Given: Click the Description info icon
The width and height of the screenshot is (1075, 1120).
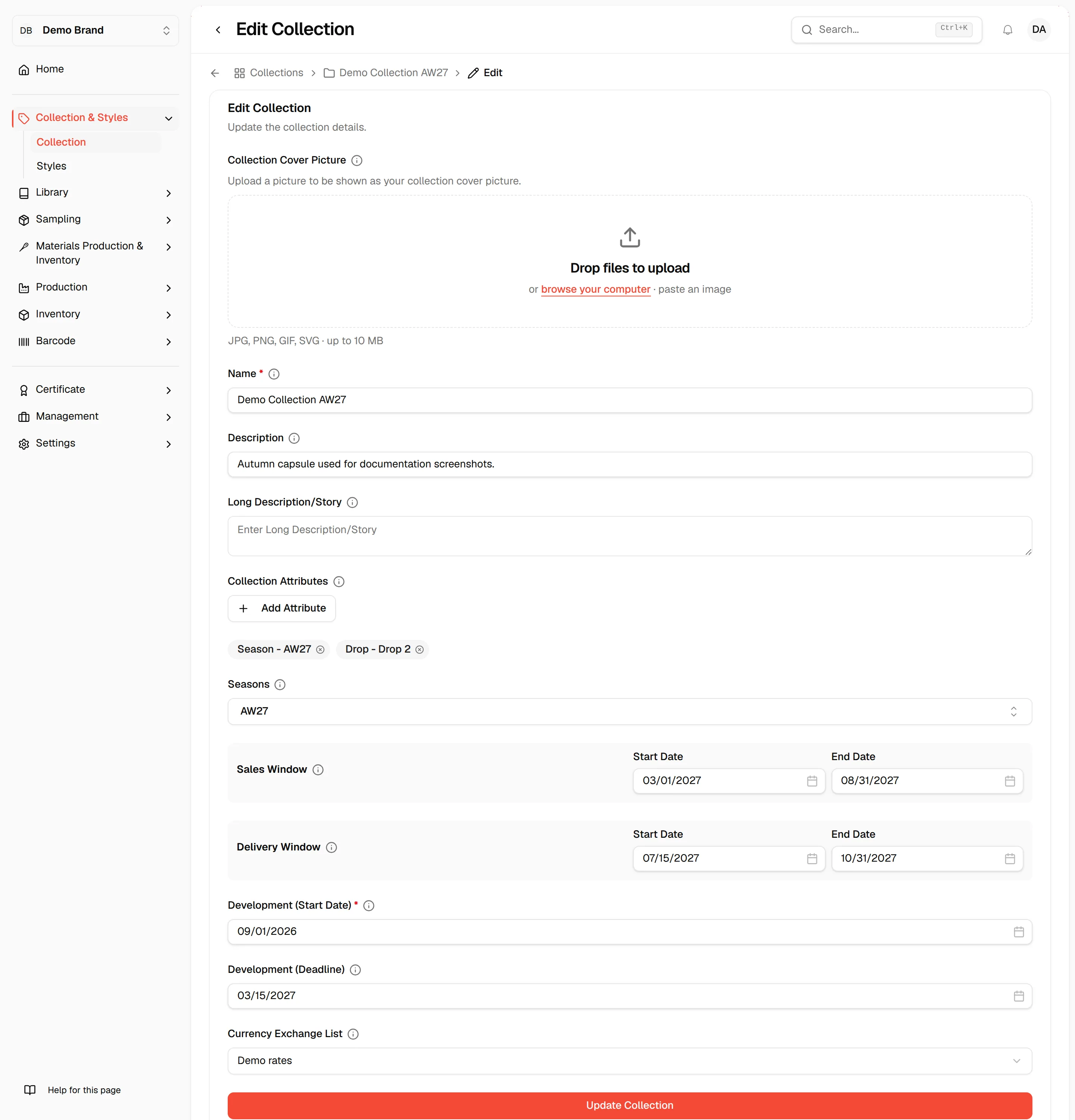Looking at the screenshot, I should coord(294,438).
